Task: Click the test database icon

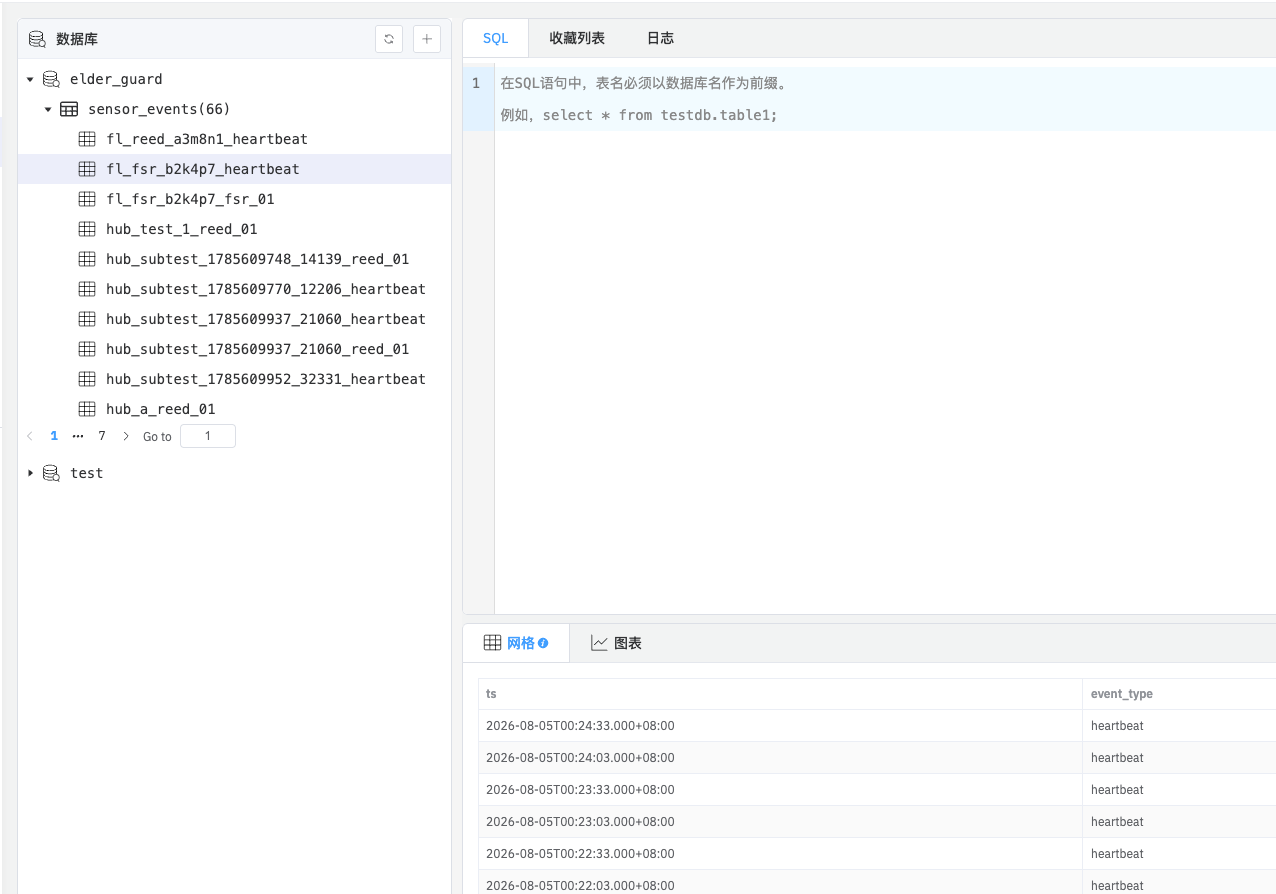Action: (51, 473)
